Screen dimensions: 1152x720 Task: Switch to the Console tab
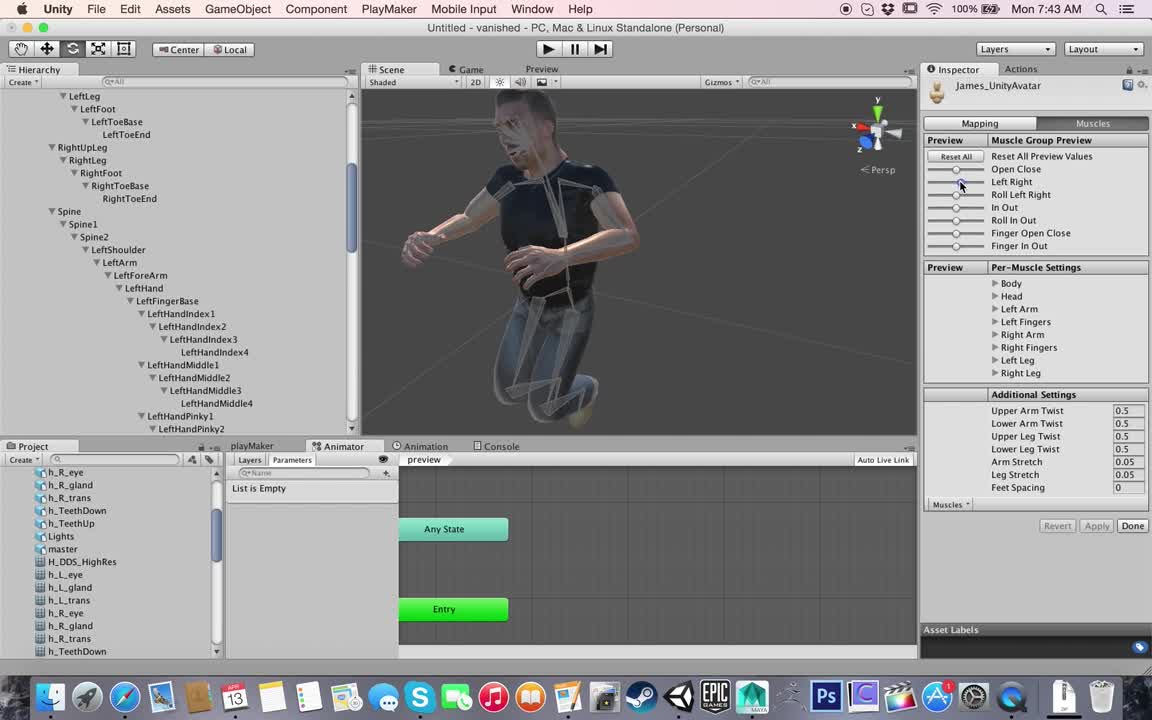(x=496, y=446)
